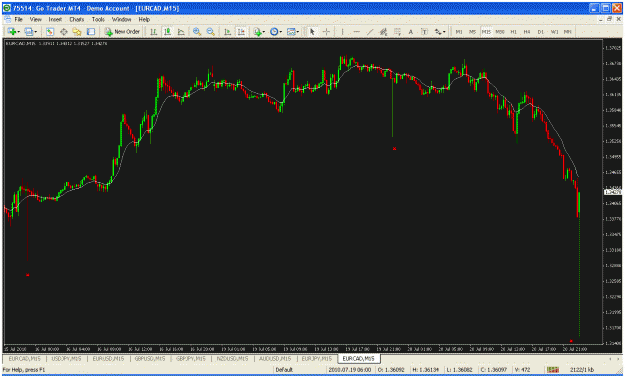
Task: Click the current price label on the price scale
Action: 613,192
